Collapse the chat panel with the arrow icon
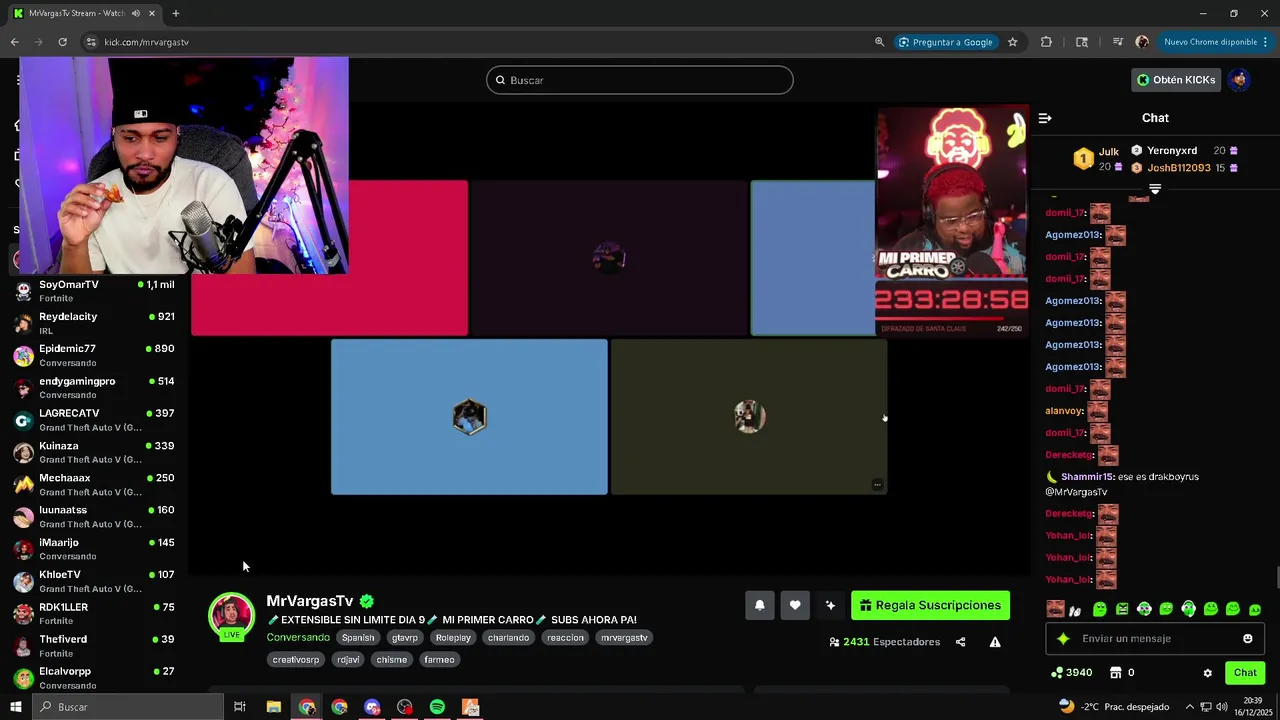Screen dimensions: 1280x720 pos(1045,118)
